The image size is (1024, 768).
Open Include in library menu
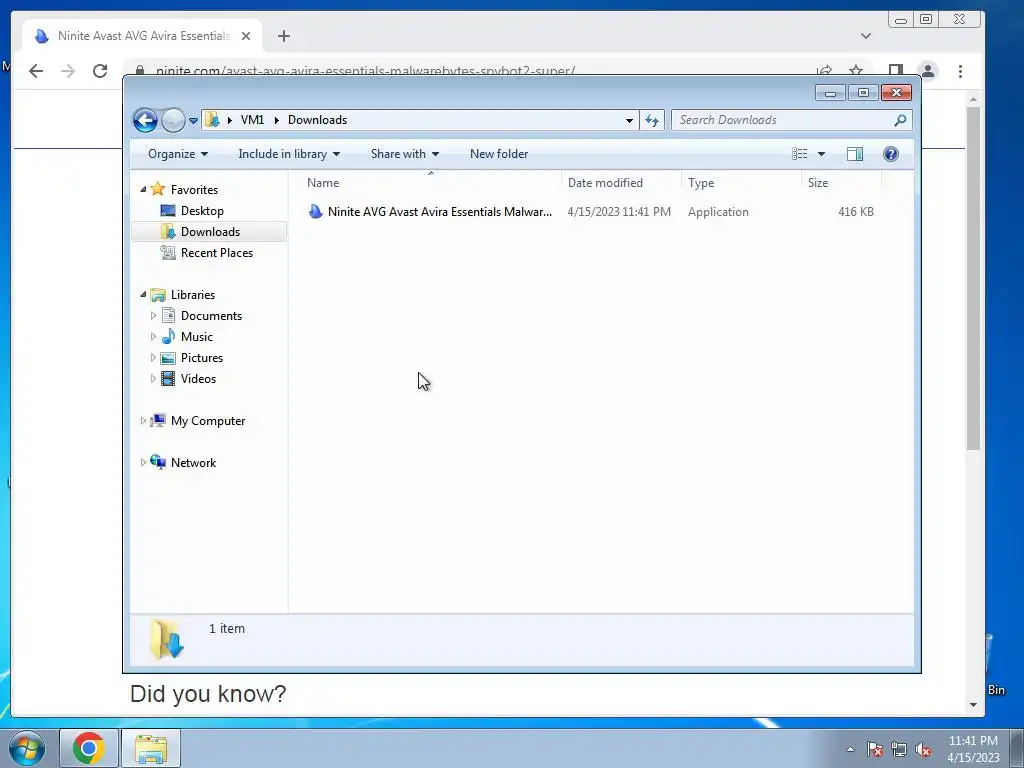289,154
